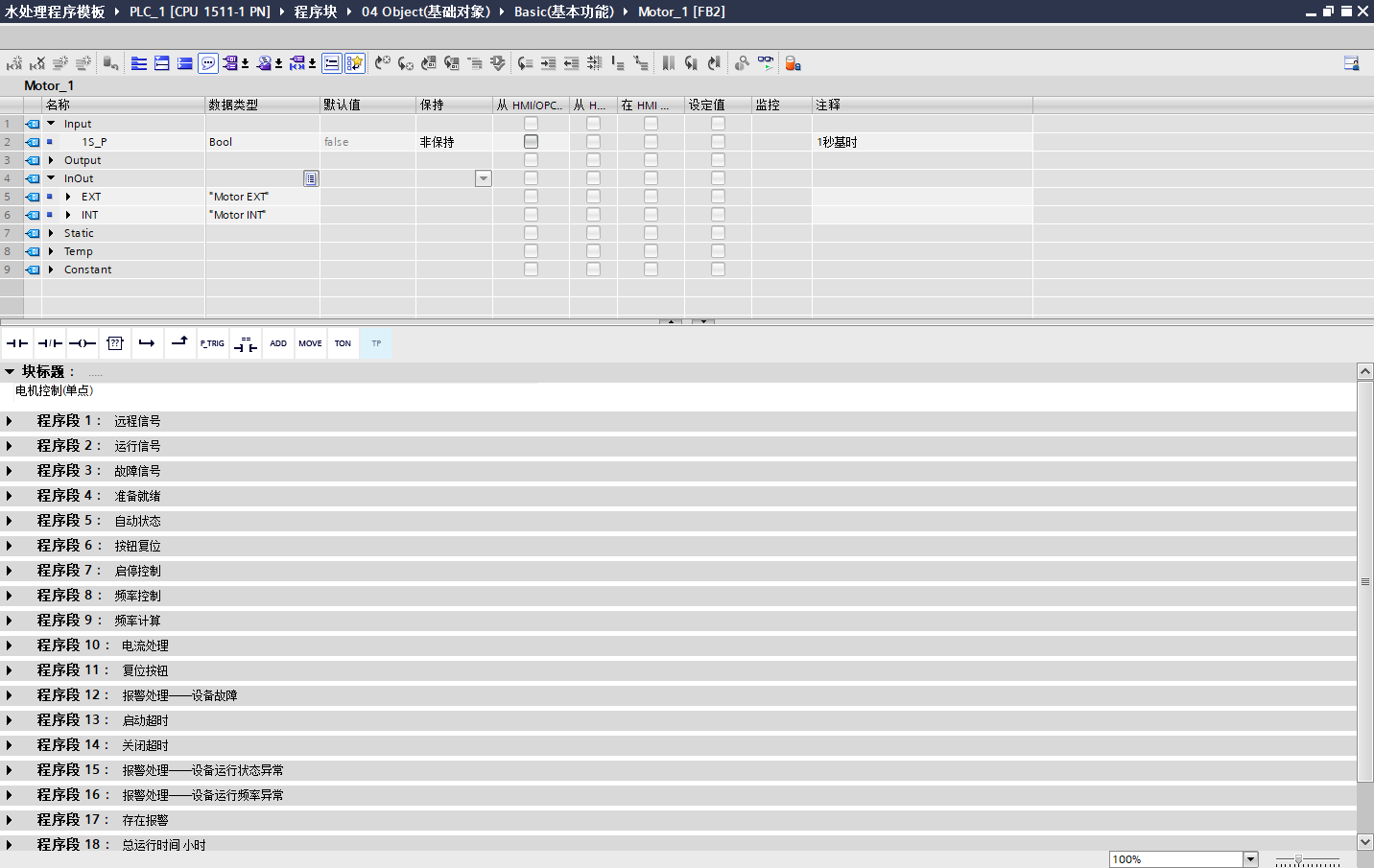Insert a TON timer instruction
This screenshot has height=868, width=1374.
(343, 342)
